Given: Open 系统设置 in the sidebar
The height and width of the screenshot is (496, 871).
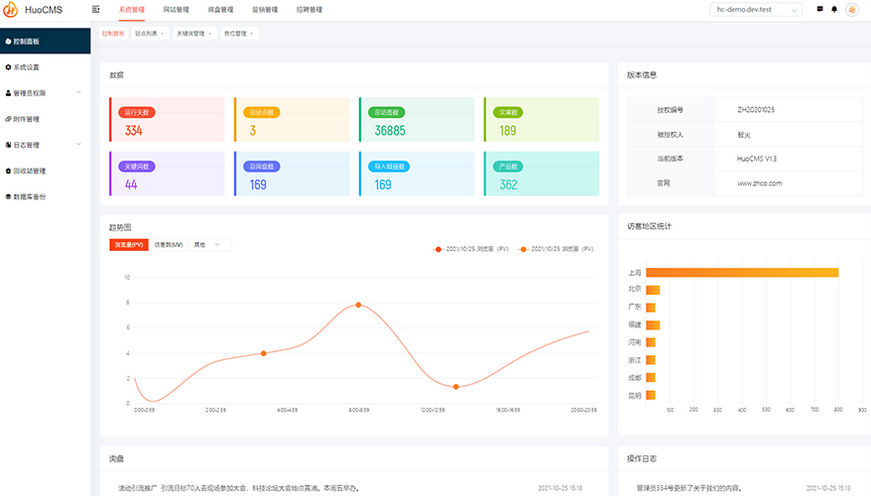Looking at the screenshot, I should (x=45, y=67).
